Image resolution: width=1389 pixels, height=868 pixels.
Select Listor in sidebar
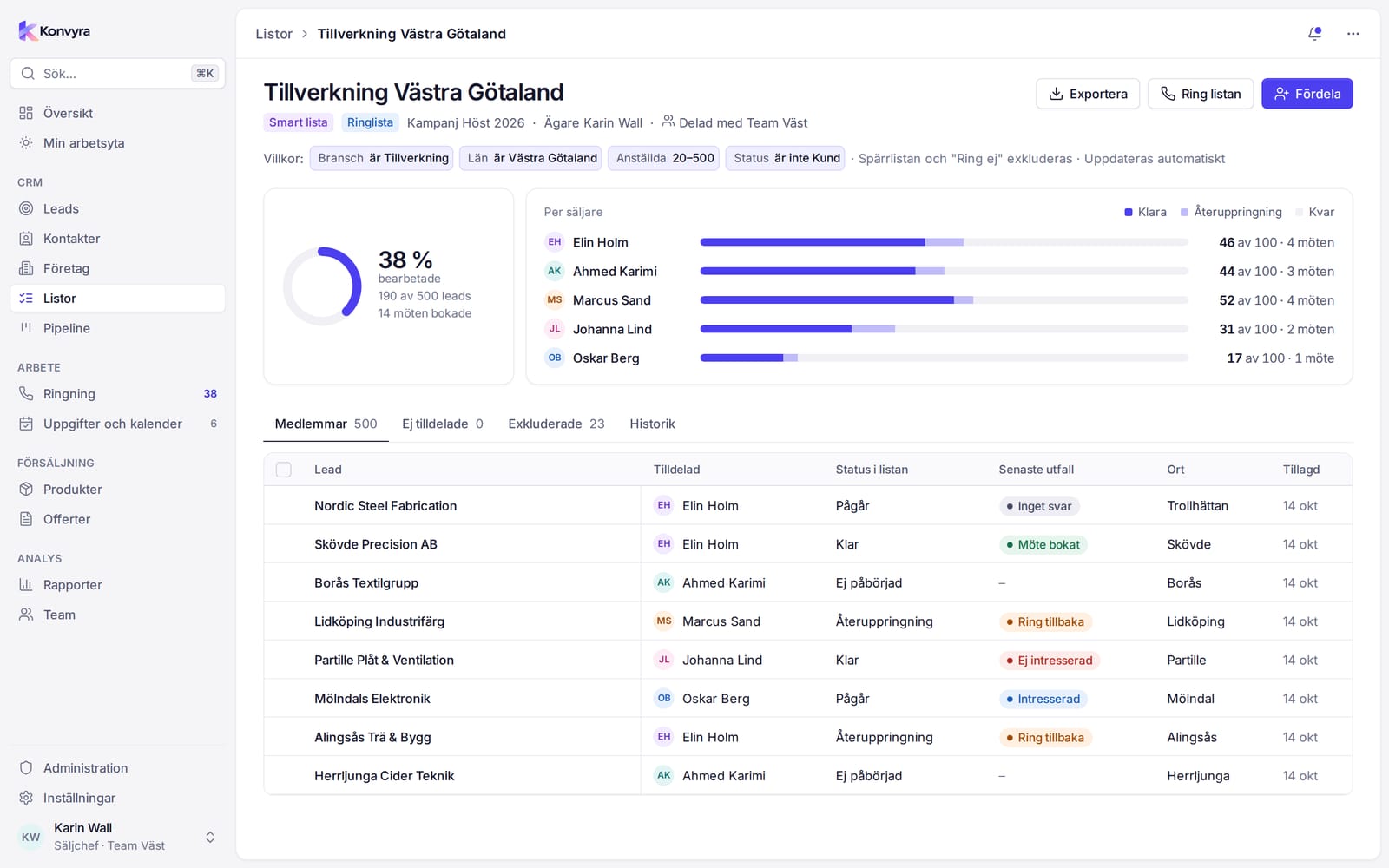[x=117, y=299]
